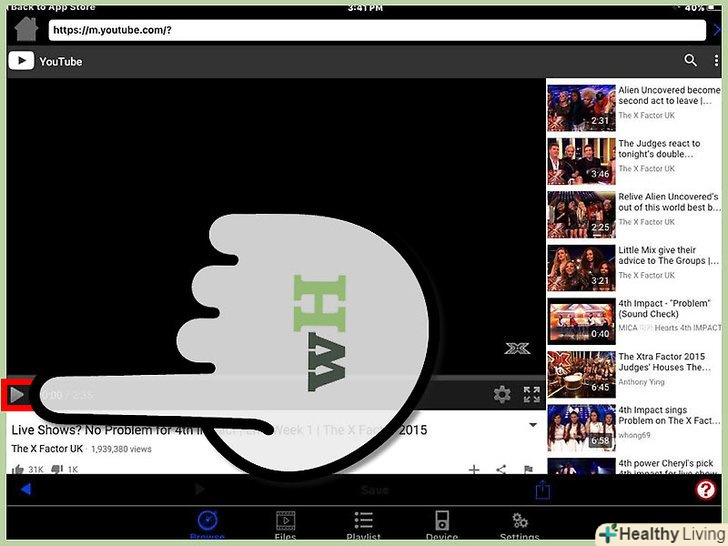Viewport: 728px width, 546px height.
Task: Dislike the video with thumbs down
Action: pos(57,469)
